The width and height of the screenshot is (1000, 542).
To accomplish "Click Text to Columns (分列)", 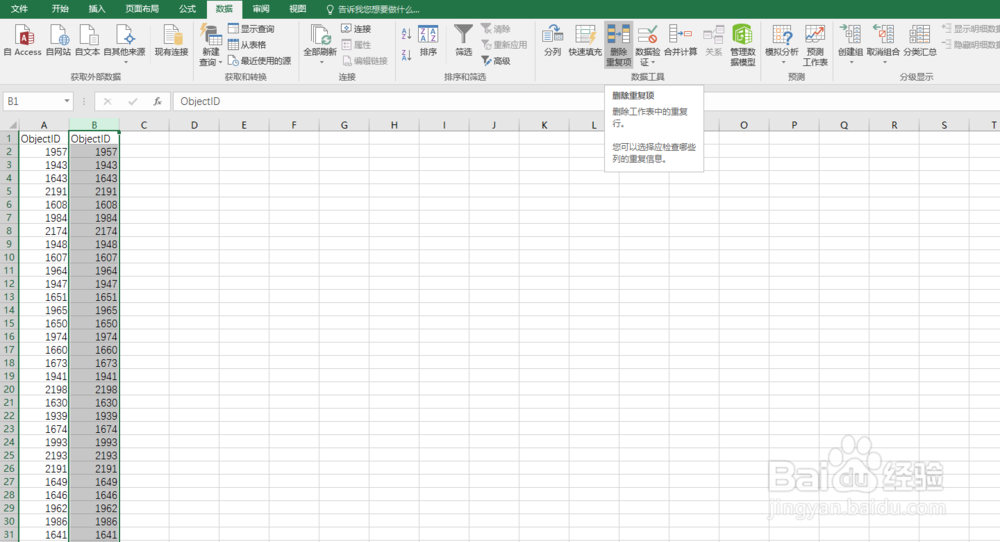I will [552, 40].
